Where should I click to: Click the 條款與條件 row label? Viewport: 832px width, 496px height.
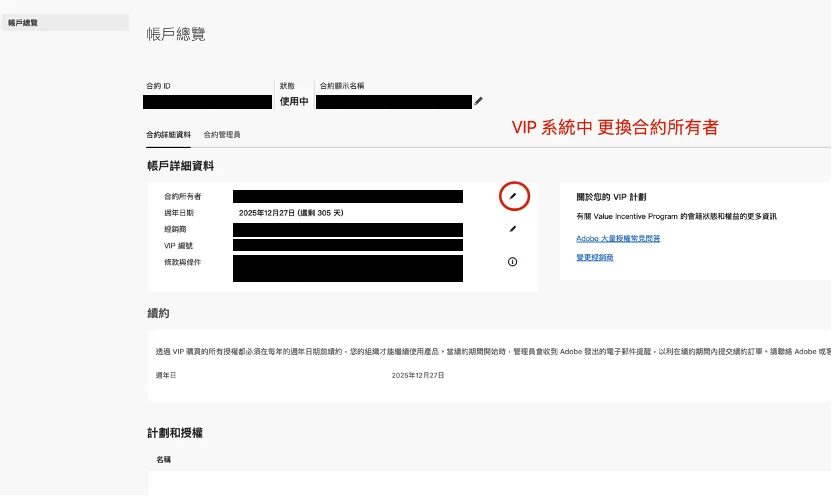point(183,262)
